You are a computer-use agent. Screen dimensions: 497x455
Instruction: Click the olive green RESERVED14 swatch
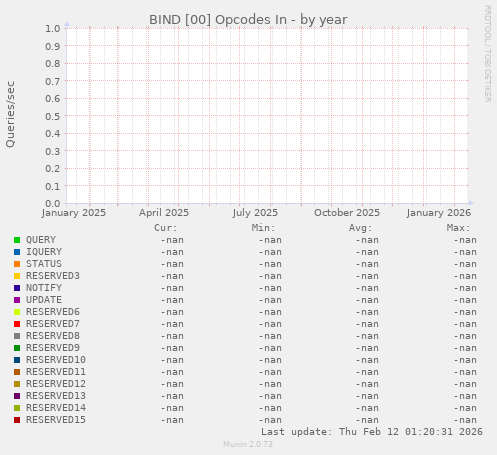click(17, 408)
